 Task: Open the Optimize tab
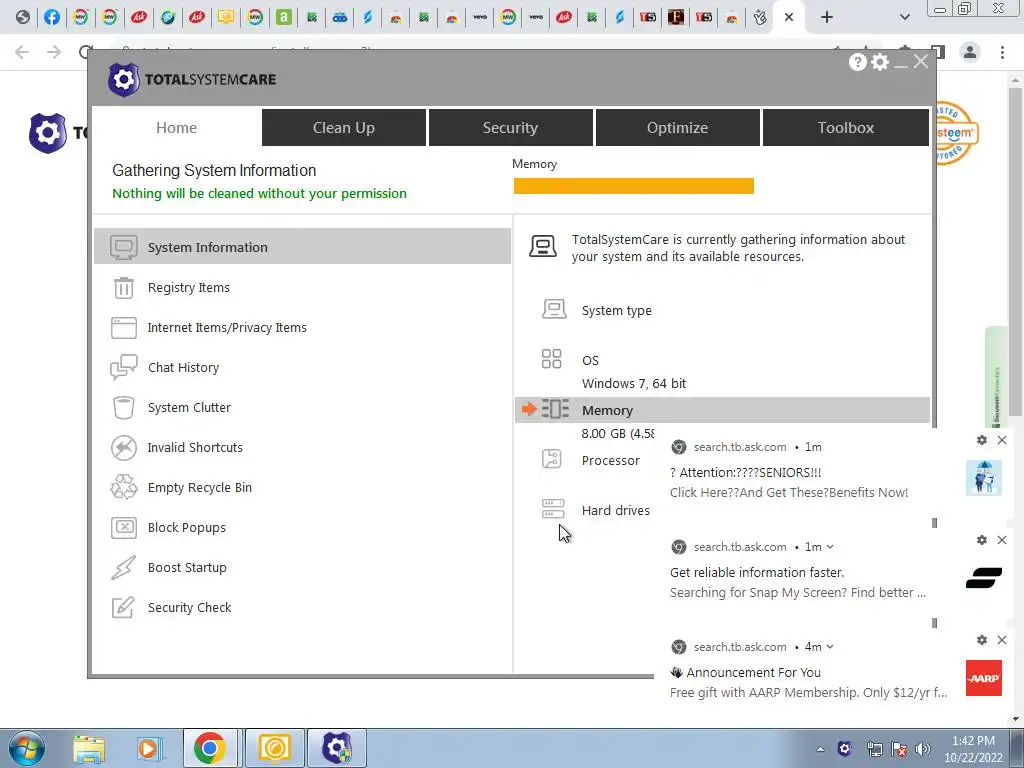(x=677, y=127)
